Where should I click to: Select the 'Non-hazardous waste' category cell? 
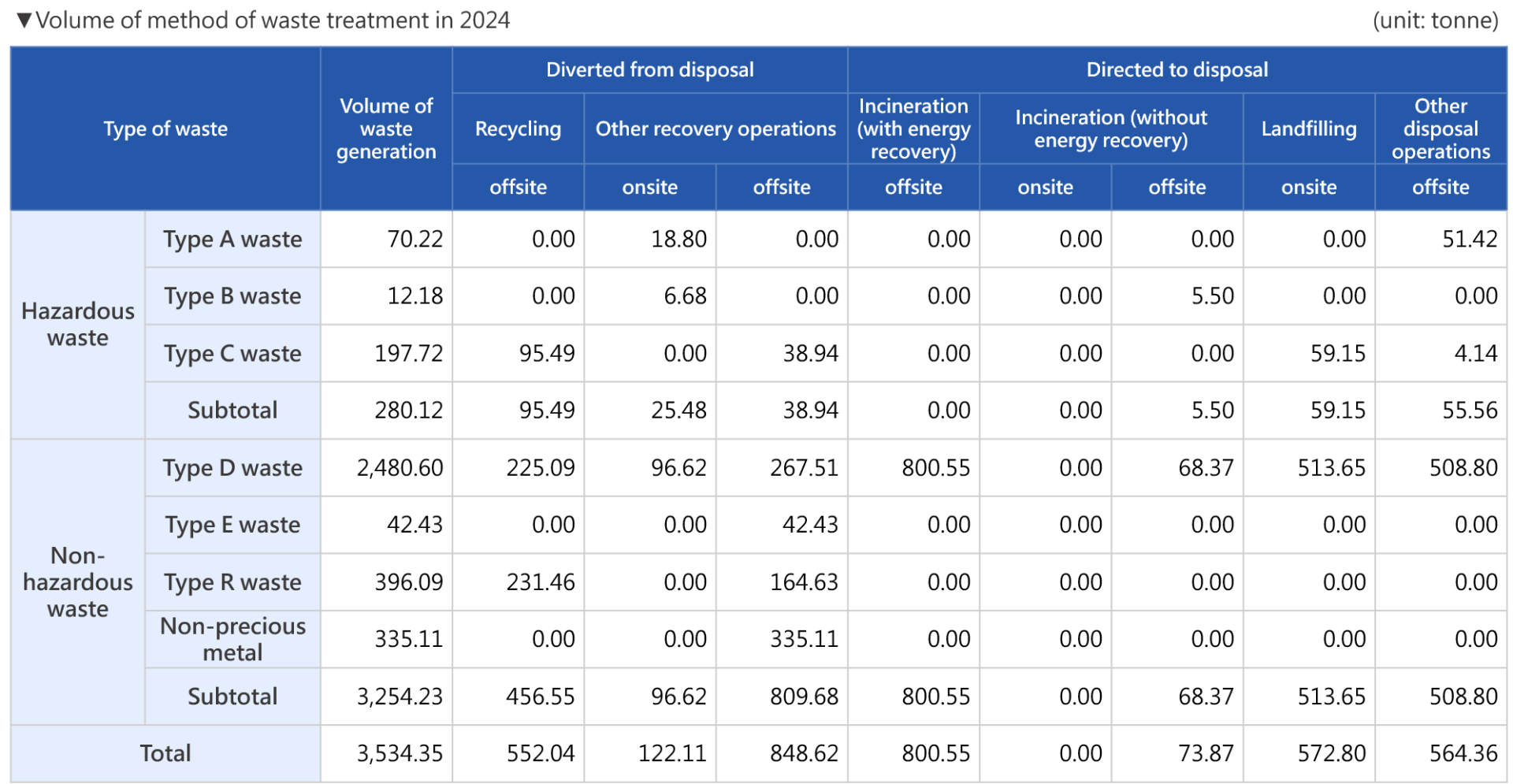pyautogui.click(x=77, y=582)
